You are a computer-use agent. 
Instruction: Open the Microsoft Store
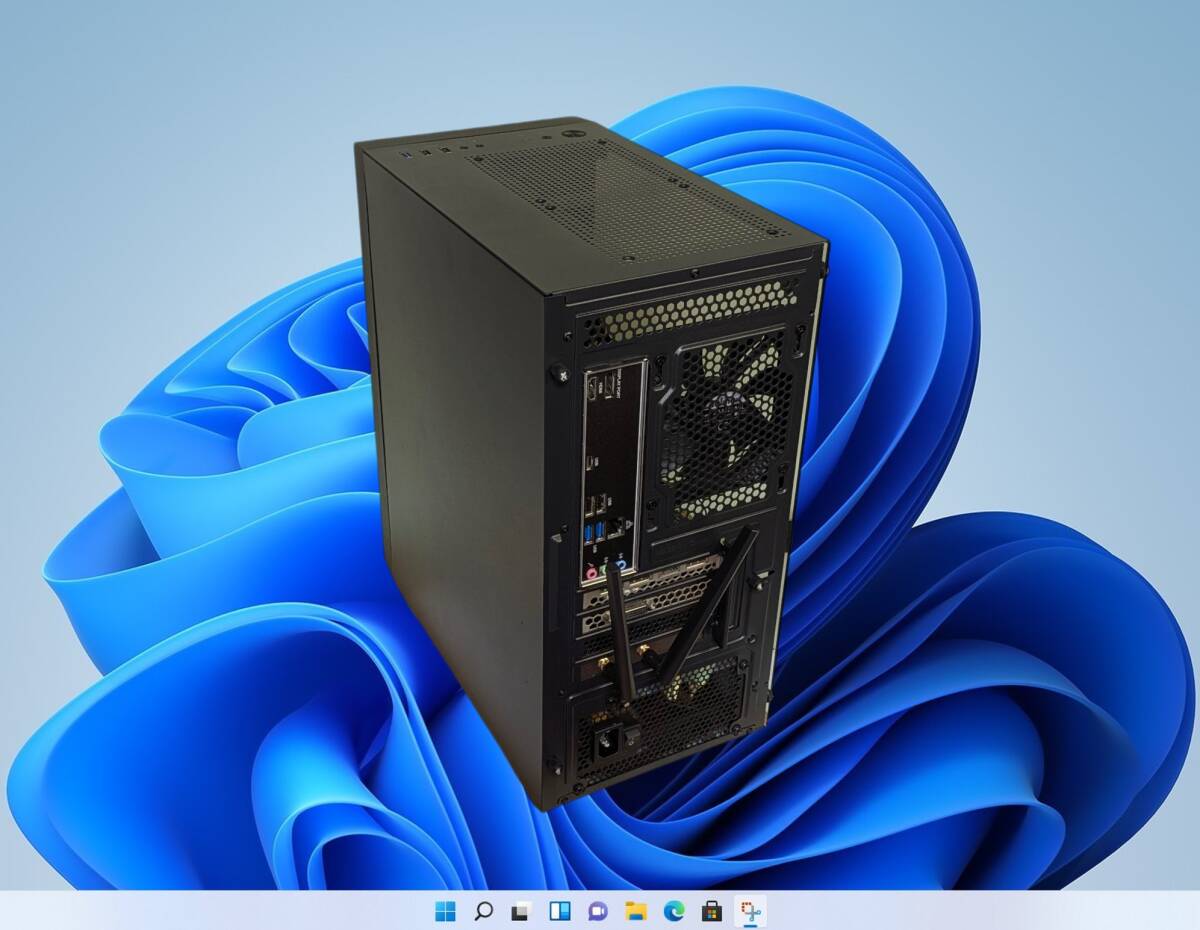(x=711, y=911)
